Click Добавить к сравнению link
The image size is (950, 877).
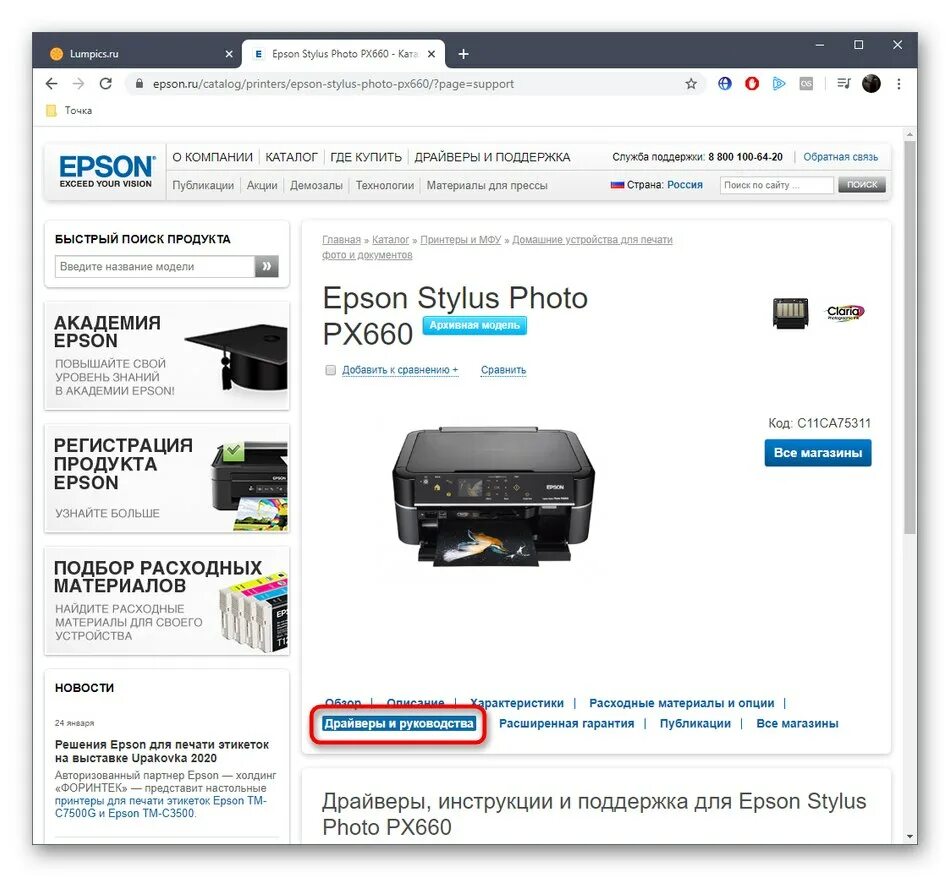(400, 370)
